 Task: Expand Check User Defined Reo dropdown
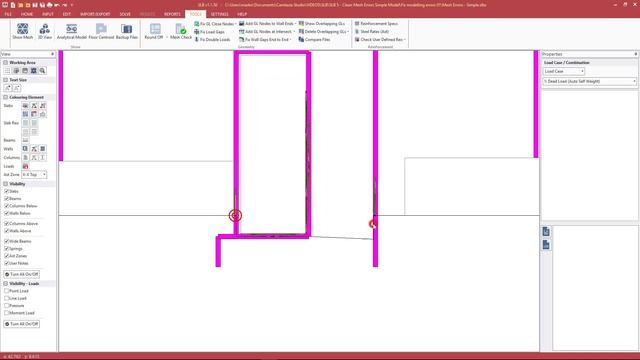[x=405, y=40]
